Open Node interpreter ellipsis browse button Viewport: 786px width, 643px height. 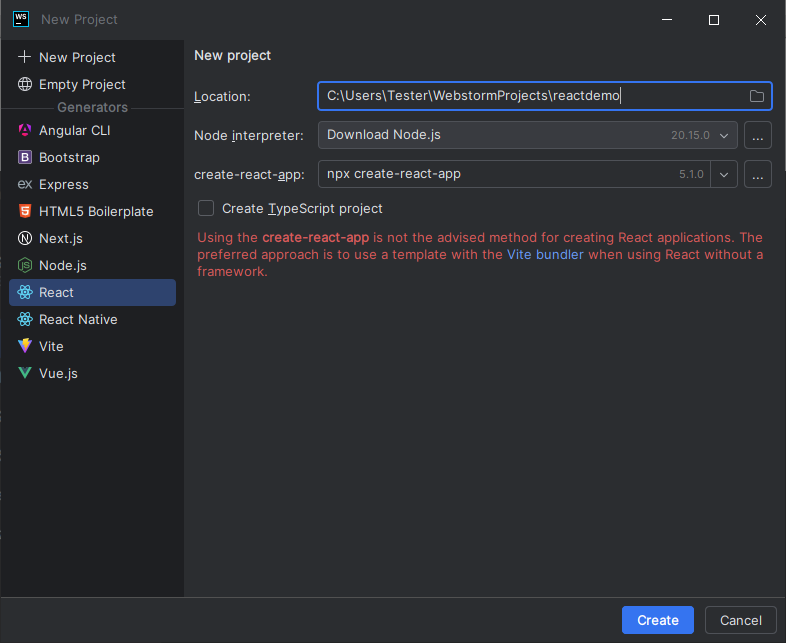pyautogui.click(x=757, y=135)
